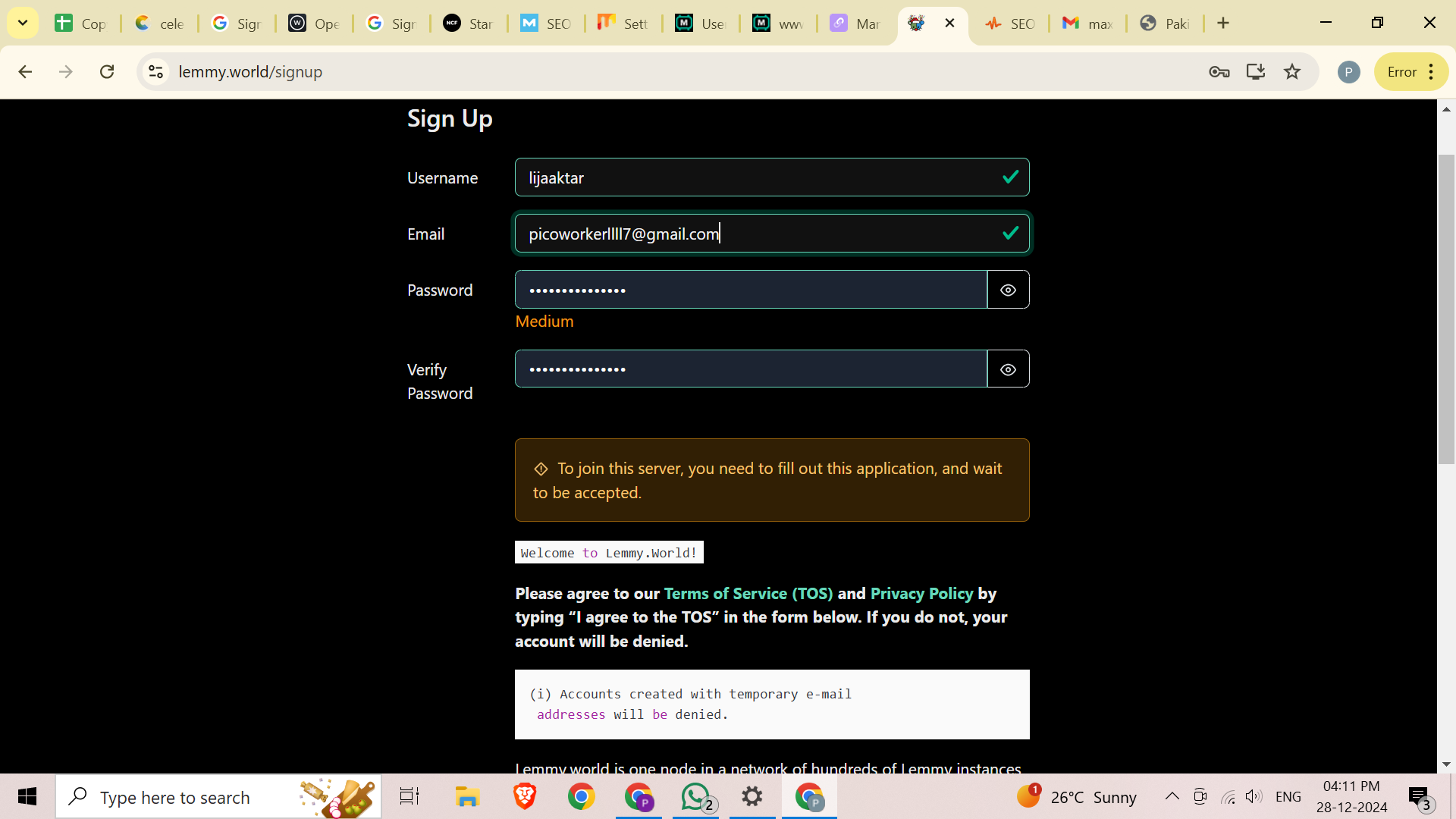Click the browser profile avatar icon
Image resolution: width=1456 pixels, height=819 pixels.
pos(1348,72)
